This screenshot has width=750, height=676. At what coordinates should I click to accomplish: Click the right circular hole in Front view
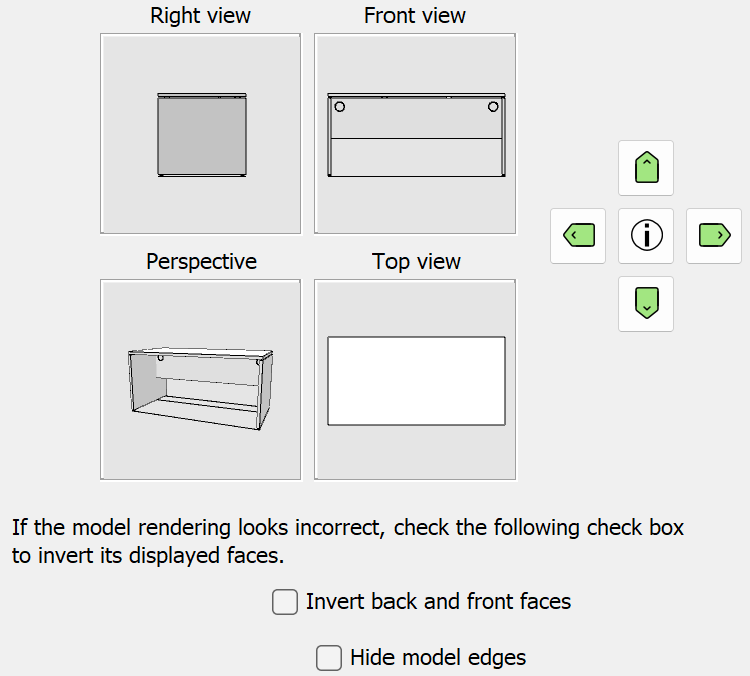click(x=492, y=106)
